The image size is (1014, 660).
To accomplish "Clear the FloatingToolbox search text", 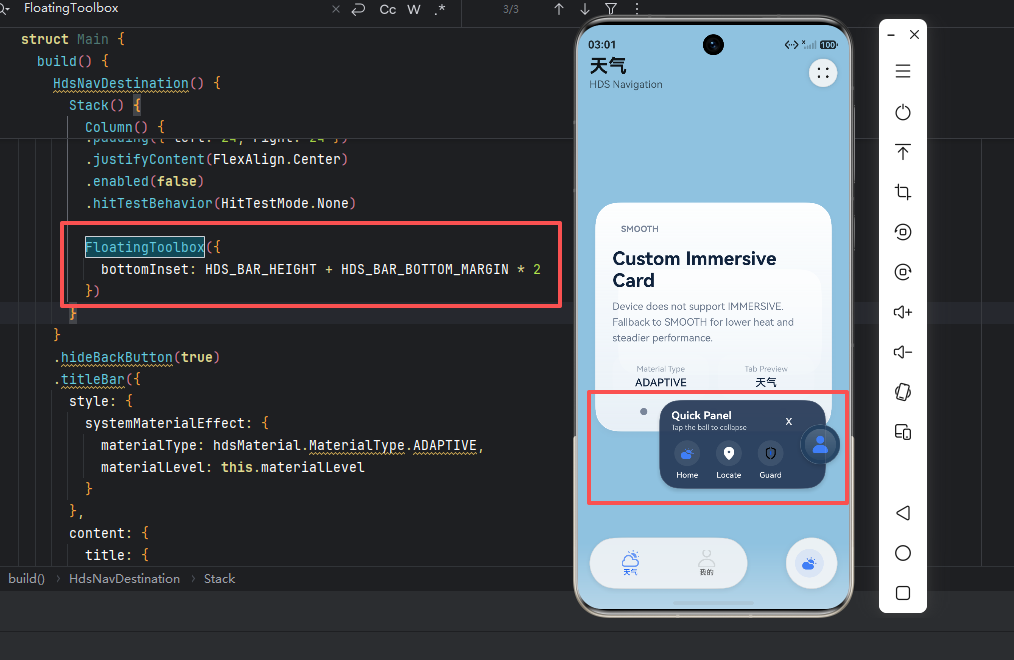I will pos(336,9).
